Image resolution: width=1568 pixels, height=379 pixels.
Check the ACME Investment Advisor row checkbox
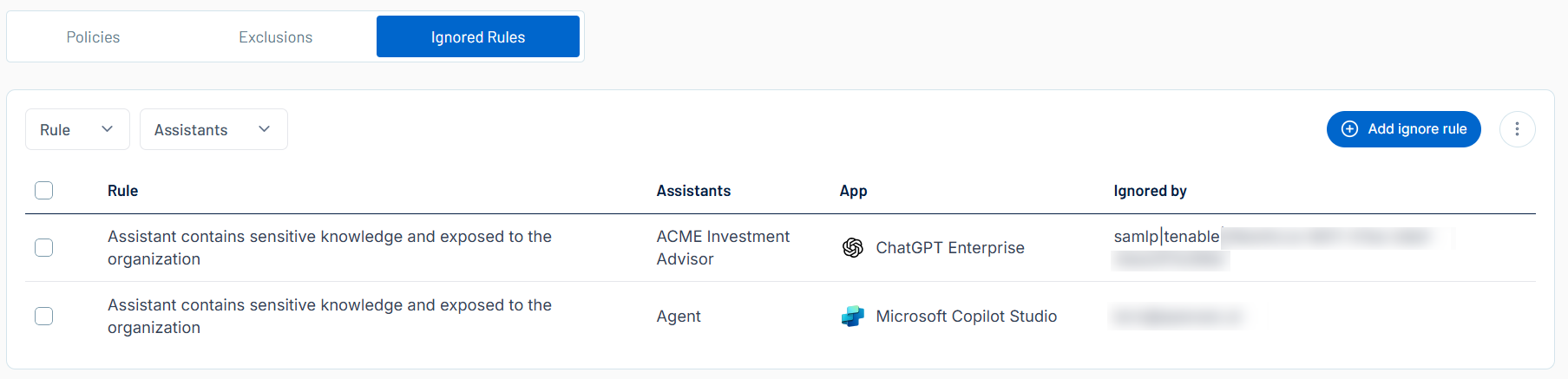44,248
